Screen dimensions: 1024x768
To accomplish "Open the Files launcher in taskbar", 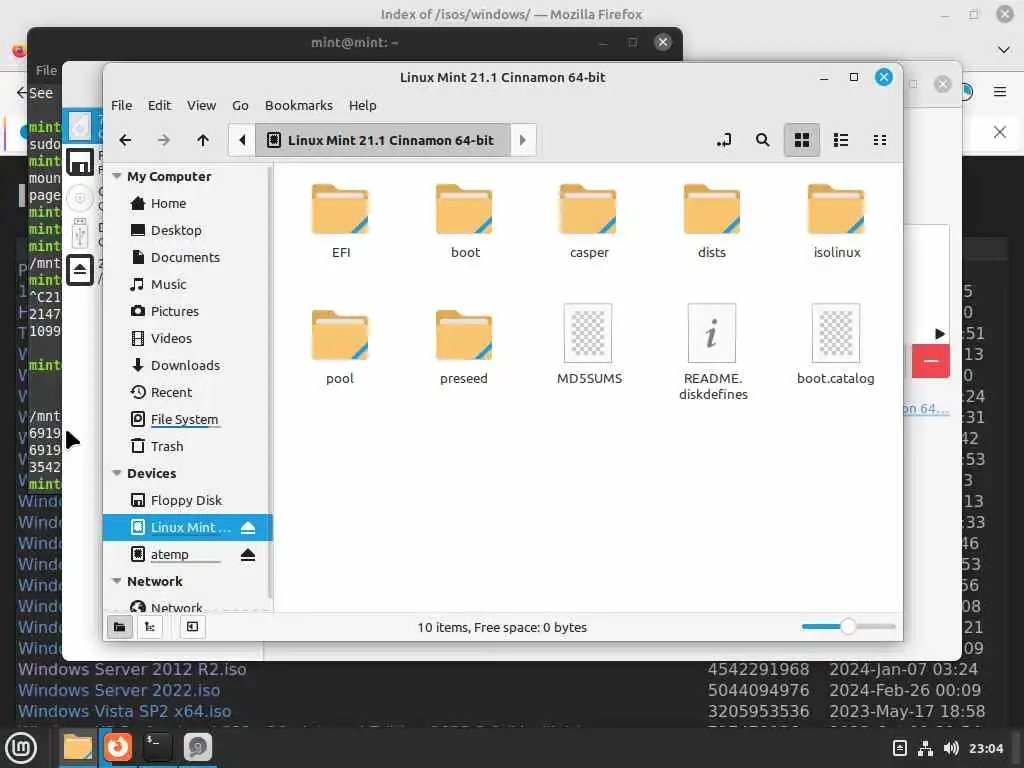I will coord(78,748).
